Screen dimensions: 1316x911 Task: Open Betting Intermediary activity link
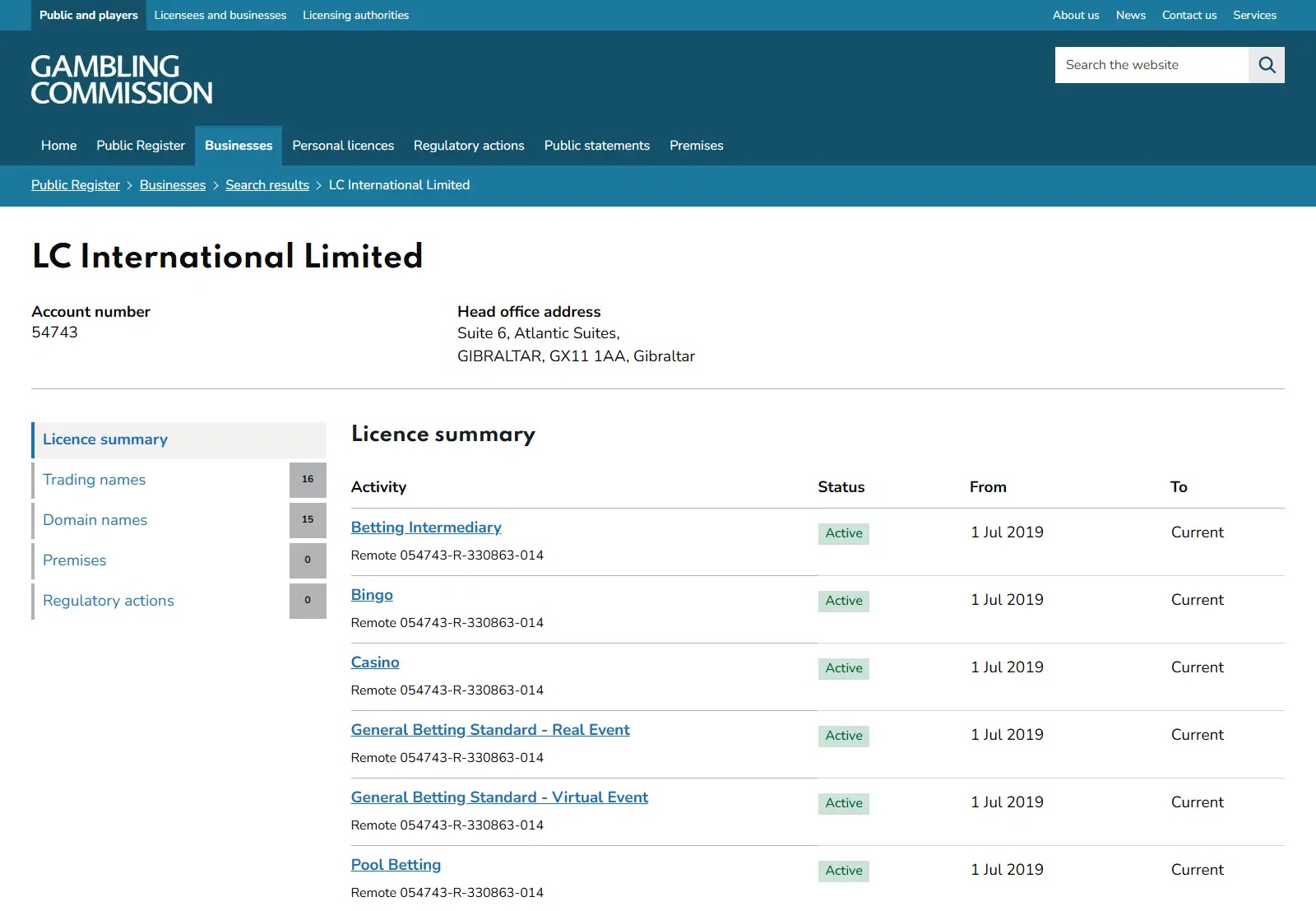(x=426, y=528)
